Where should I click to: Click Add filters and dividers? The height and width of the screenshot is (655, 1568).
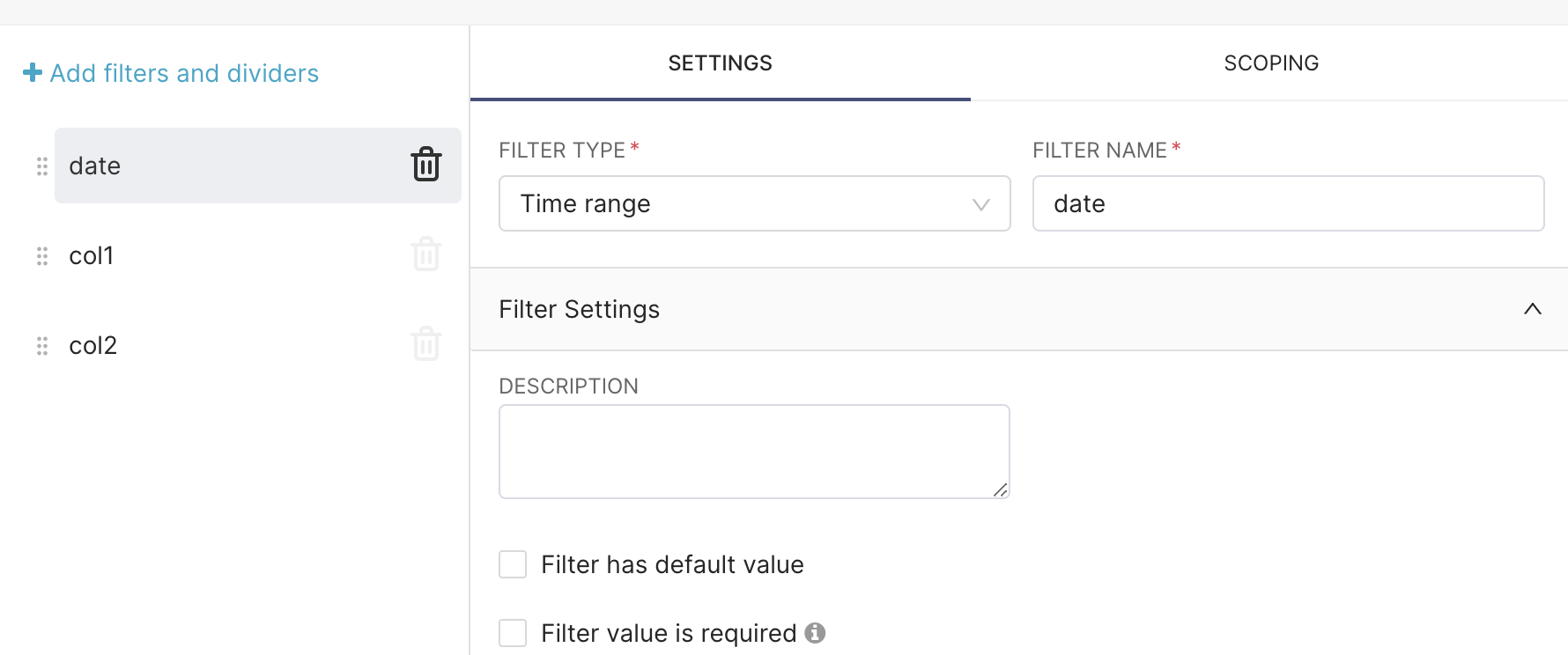tap(183, 73)
